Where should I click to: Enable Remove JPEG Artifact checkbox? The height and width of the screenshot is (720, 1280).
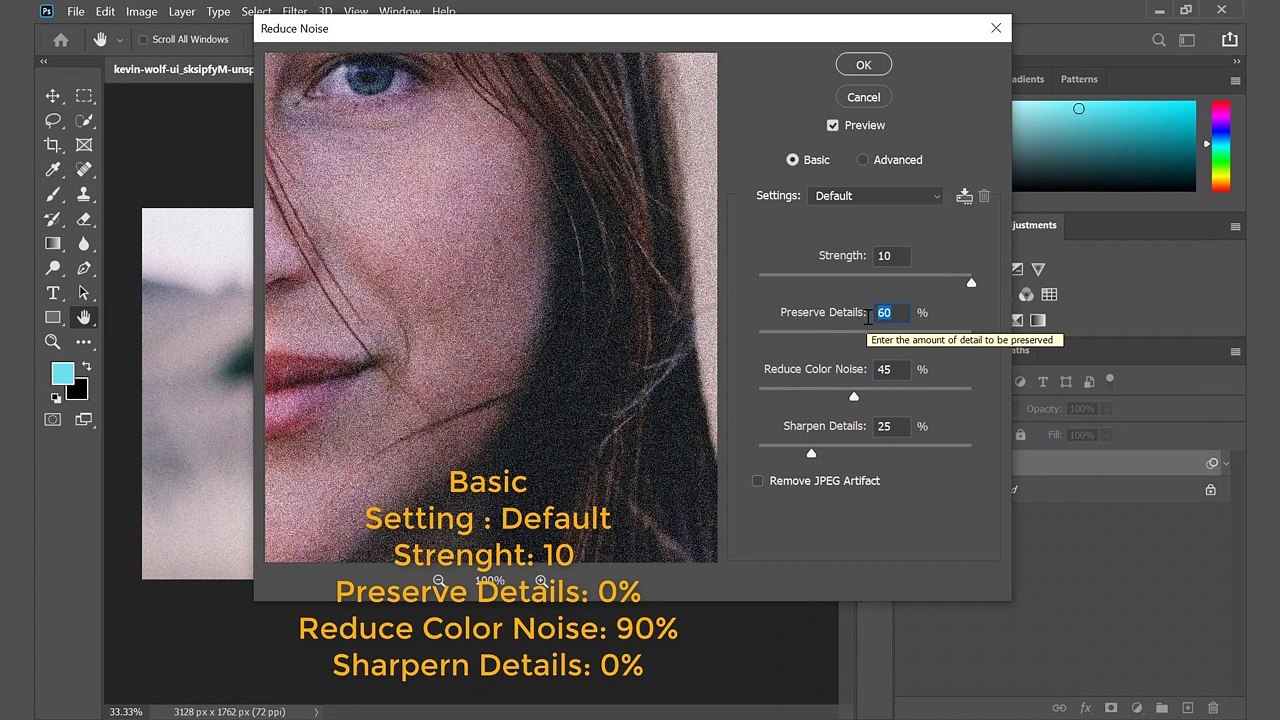(757, 481)
